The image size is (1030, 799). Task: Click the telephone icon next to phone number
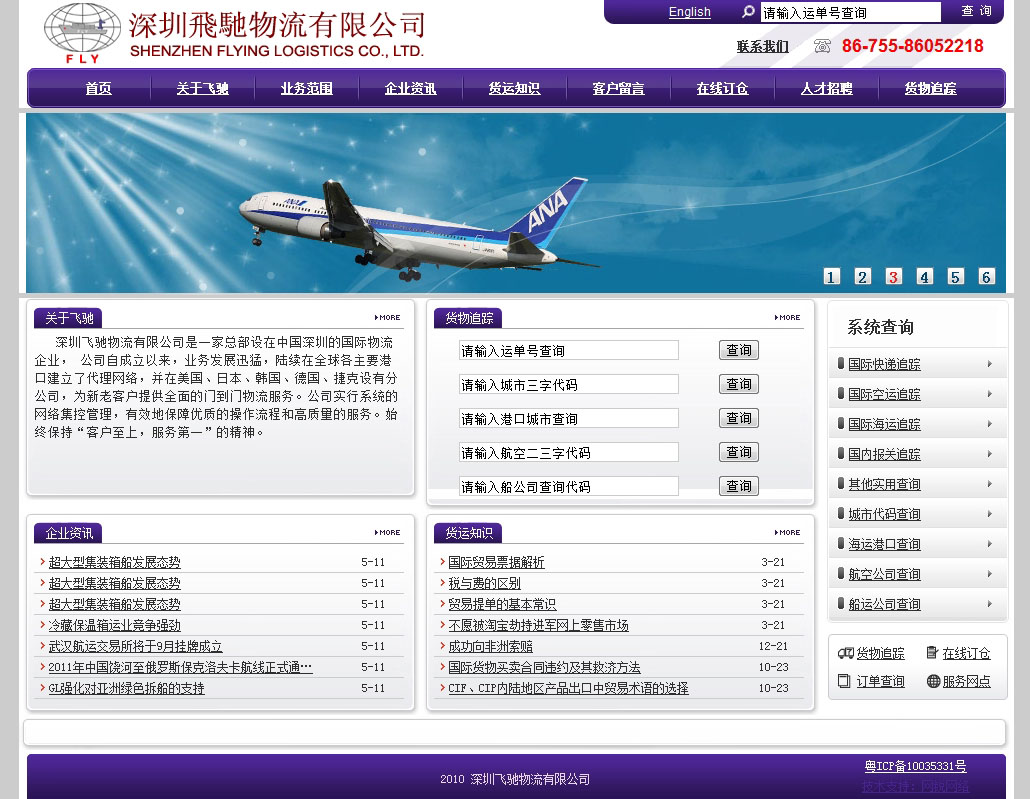point(822,46)
